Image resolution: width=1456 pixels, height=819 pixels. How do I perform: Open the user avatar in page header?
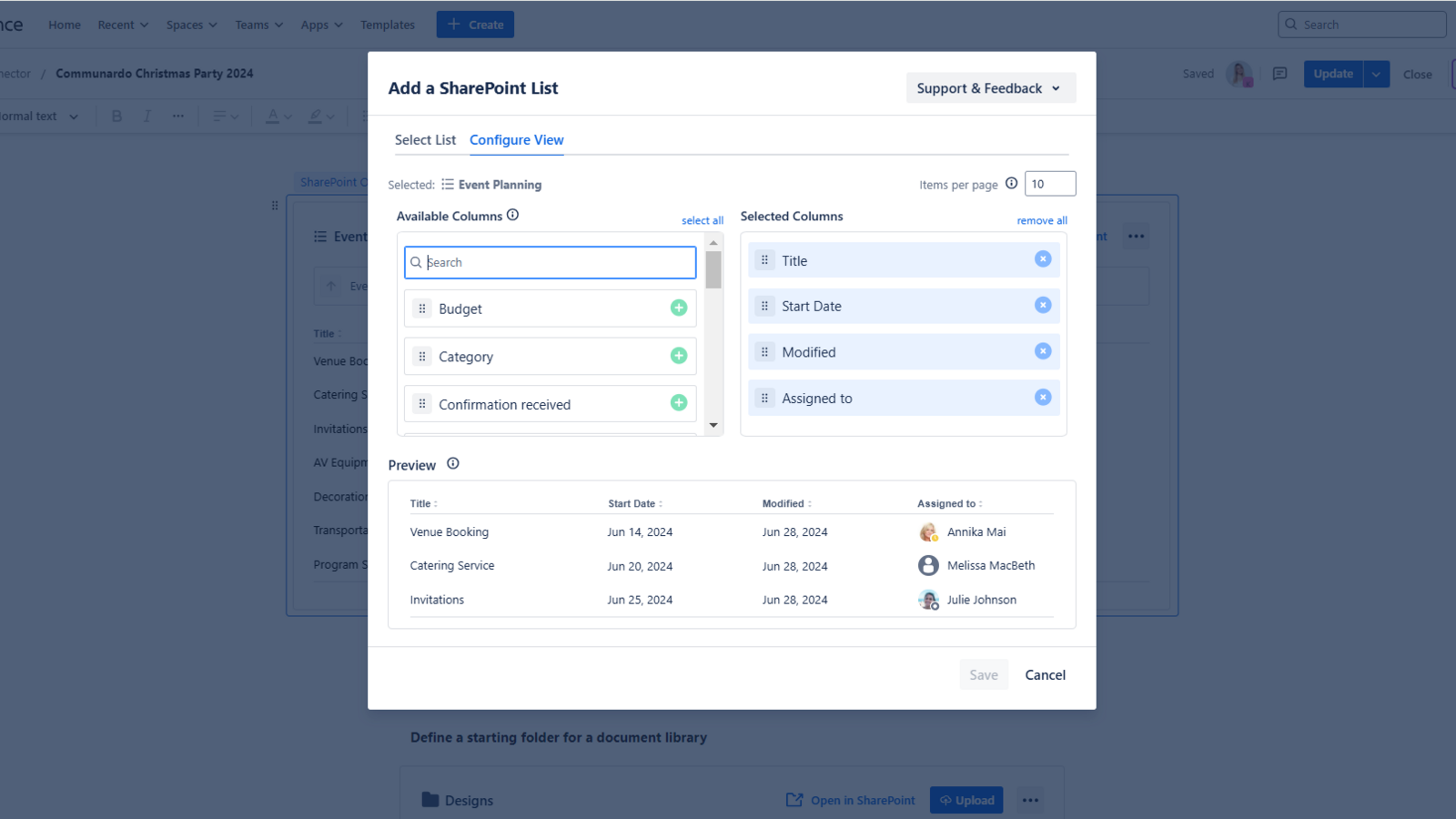click(1239, 74)
